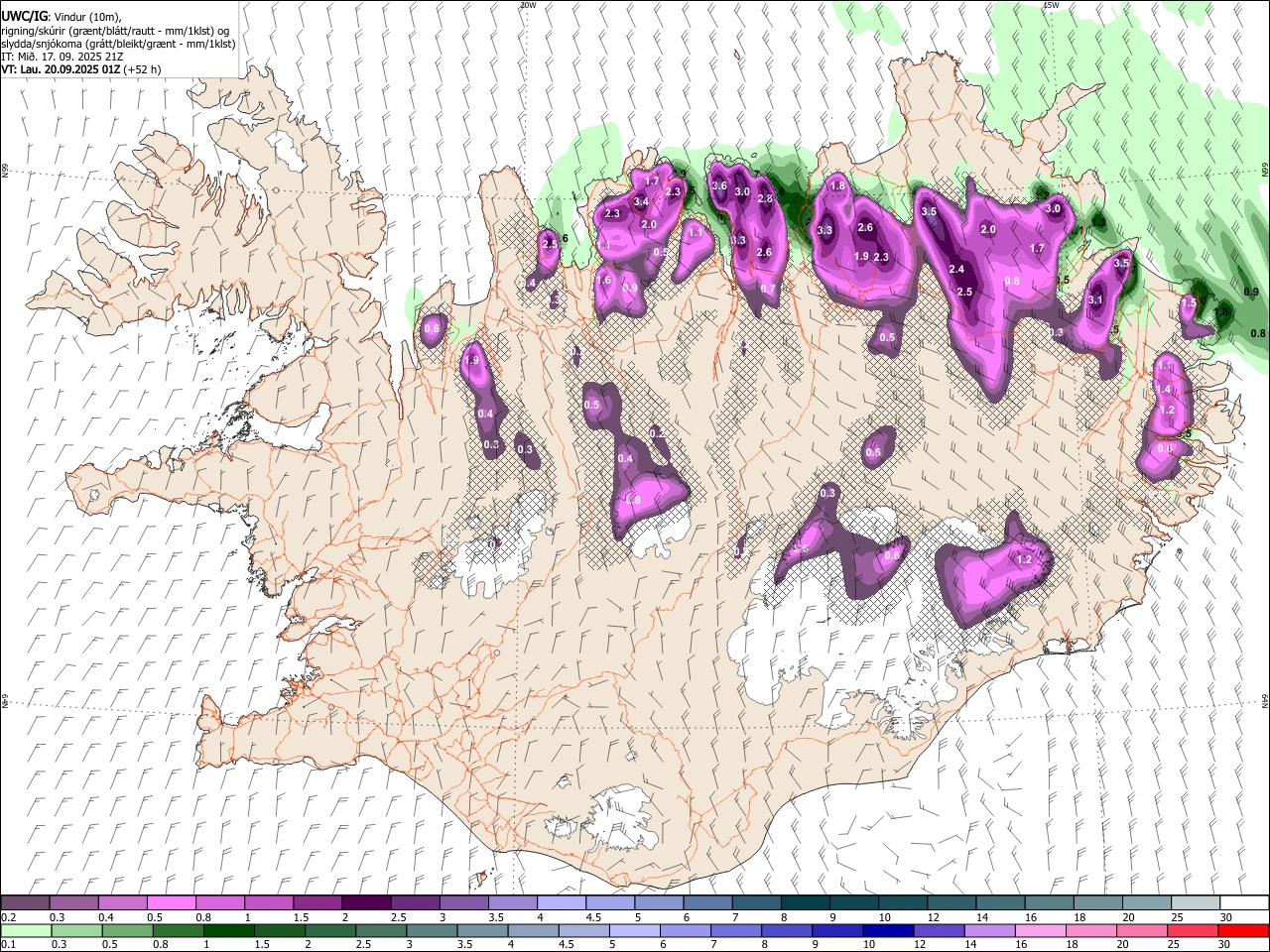Select the top-row legend swatch starting at 1

[268, 903]
